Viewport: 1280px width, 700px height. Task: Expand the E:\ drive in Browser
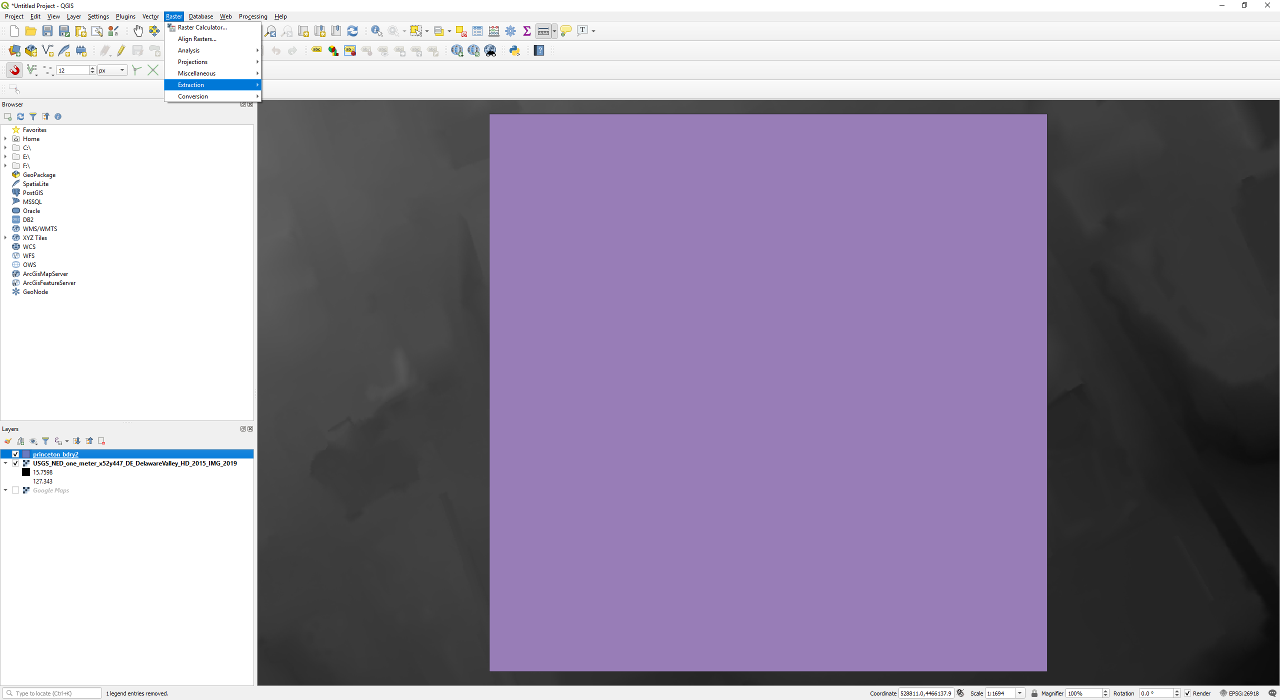coord(5,157)
